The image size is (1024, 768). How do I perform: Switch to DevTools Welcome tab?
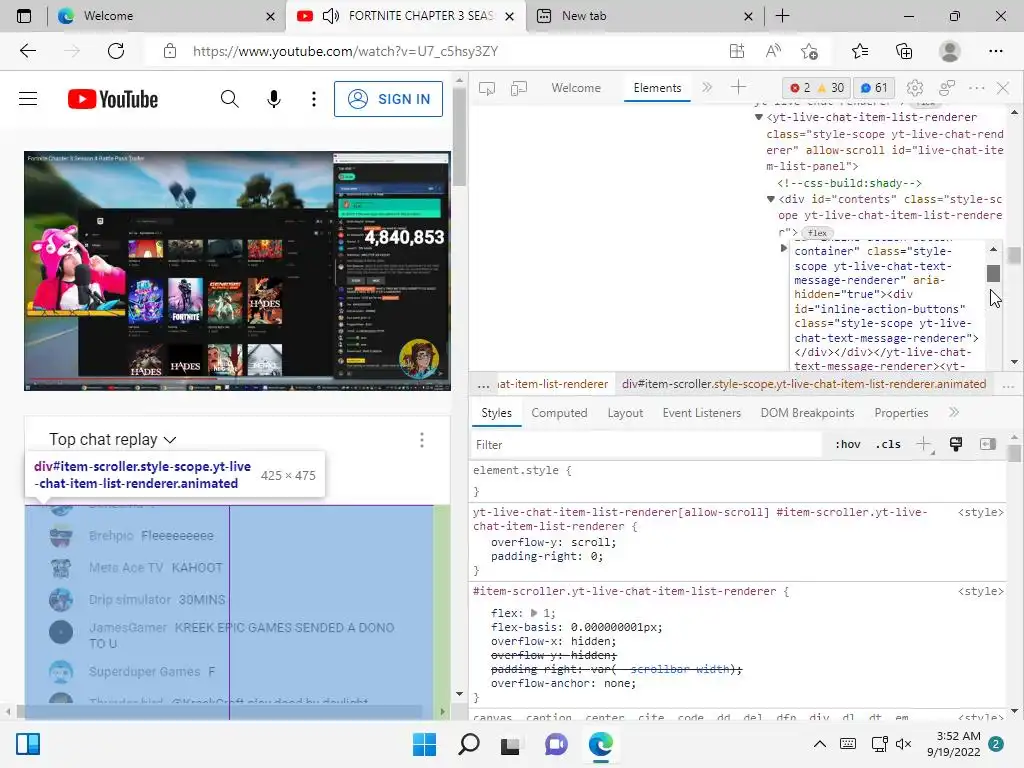(576, 88)
